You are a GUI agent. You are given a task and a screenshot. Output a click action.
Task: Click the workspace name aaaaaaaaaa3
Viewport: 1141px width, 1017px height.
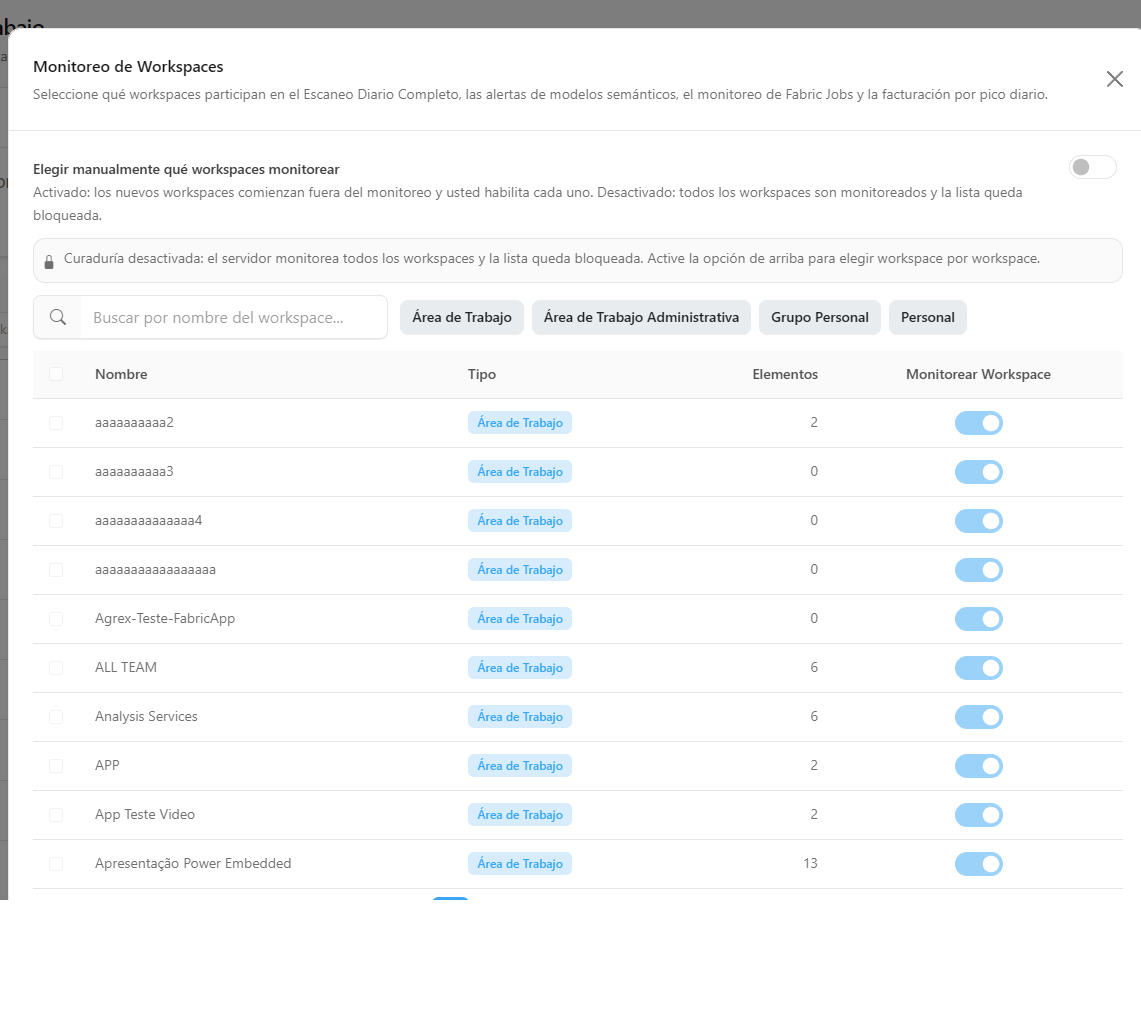[x=134, y=471]
